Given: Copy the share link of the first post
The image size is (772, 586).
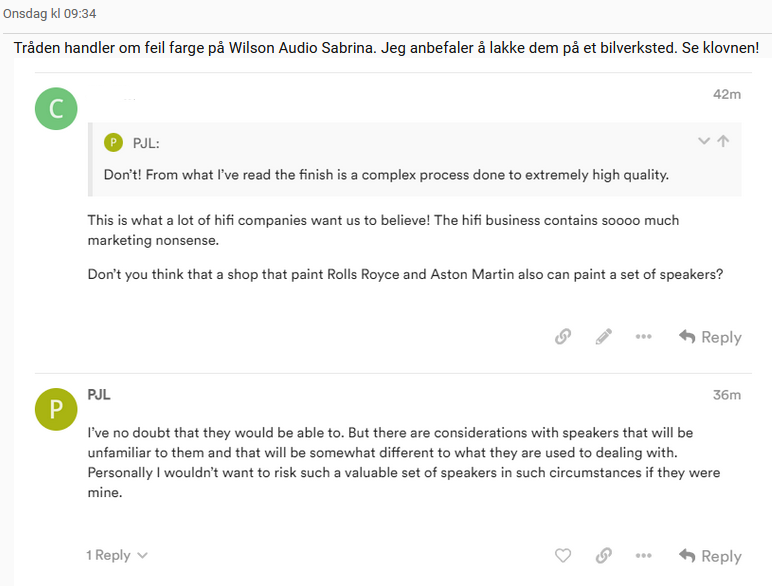Looking at the screenshot, I should point(563,337).
